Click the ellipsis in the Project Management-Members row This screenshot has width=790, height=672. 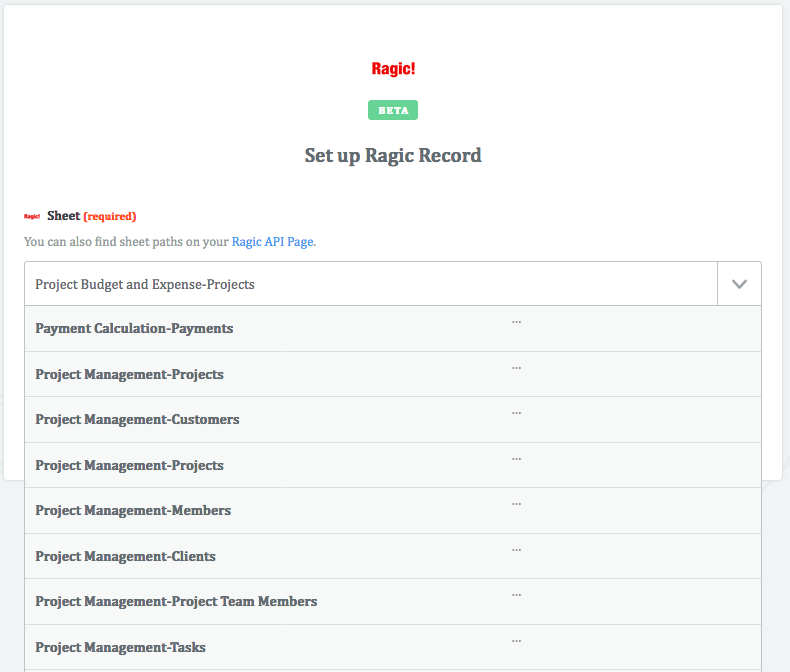click(x=516, y=504)
